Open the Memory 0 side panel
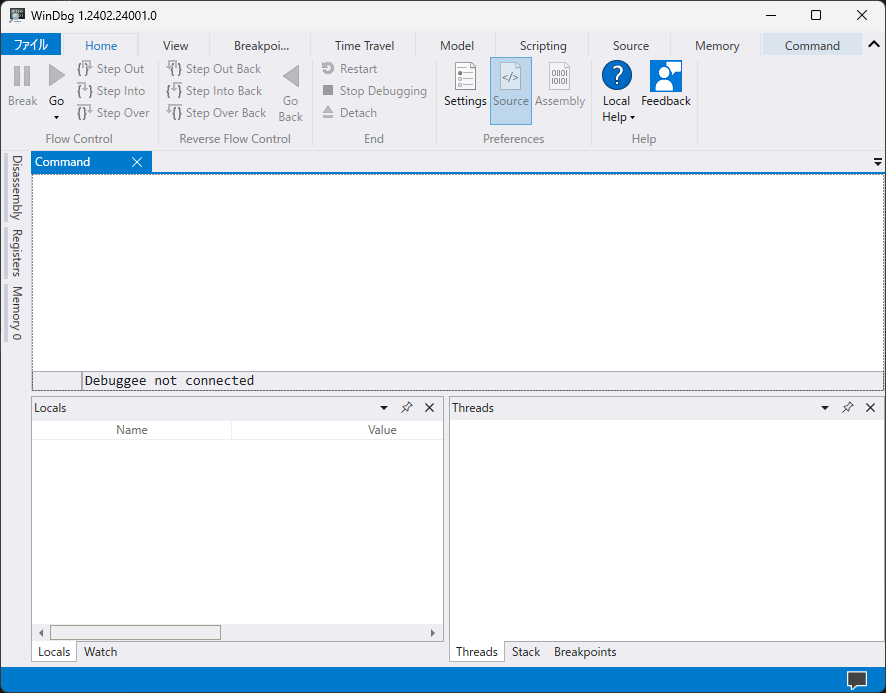886x693 pixels. click(x=16, y=313)
